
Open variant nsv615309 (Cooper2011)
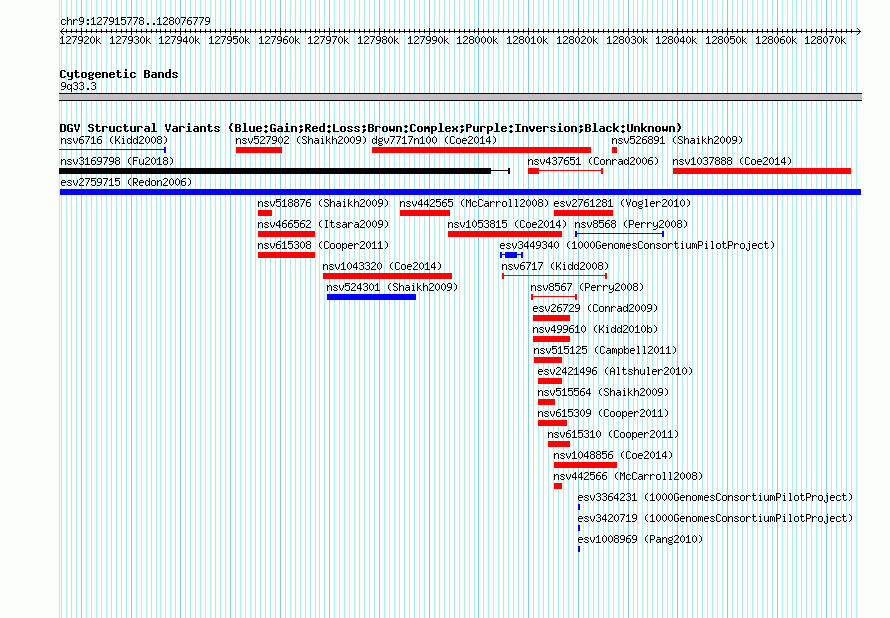tap(603, 413)
